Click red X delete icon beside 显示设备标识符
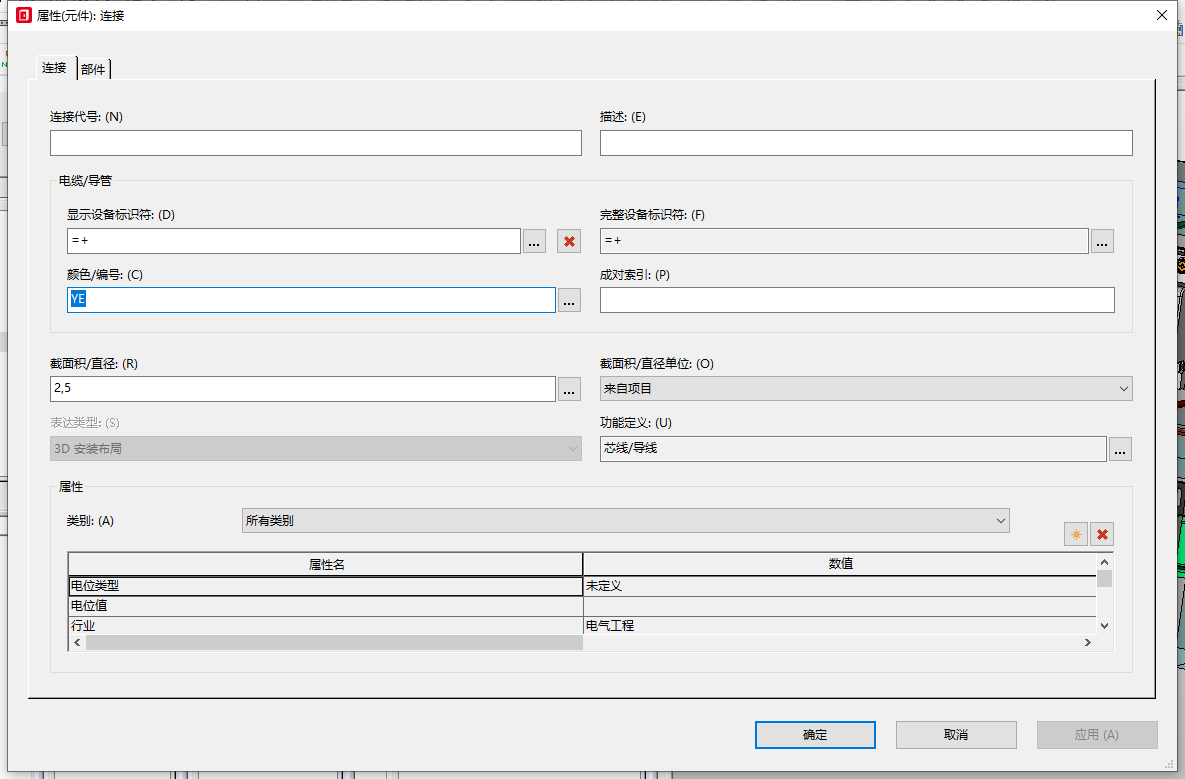Viewport: 1185px width, 779px height. click(x=569, y=241)
